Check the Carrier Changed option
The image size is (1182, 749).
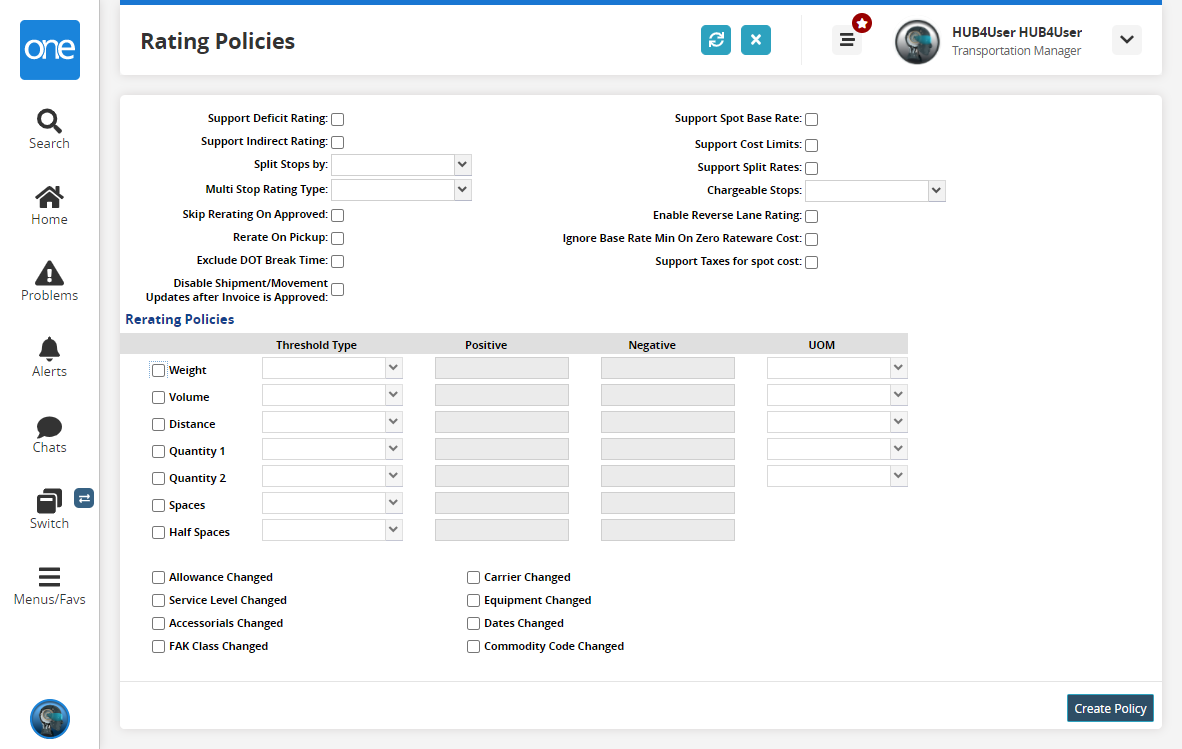474,577
